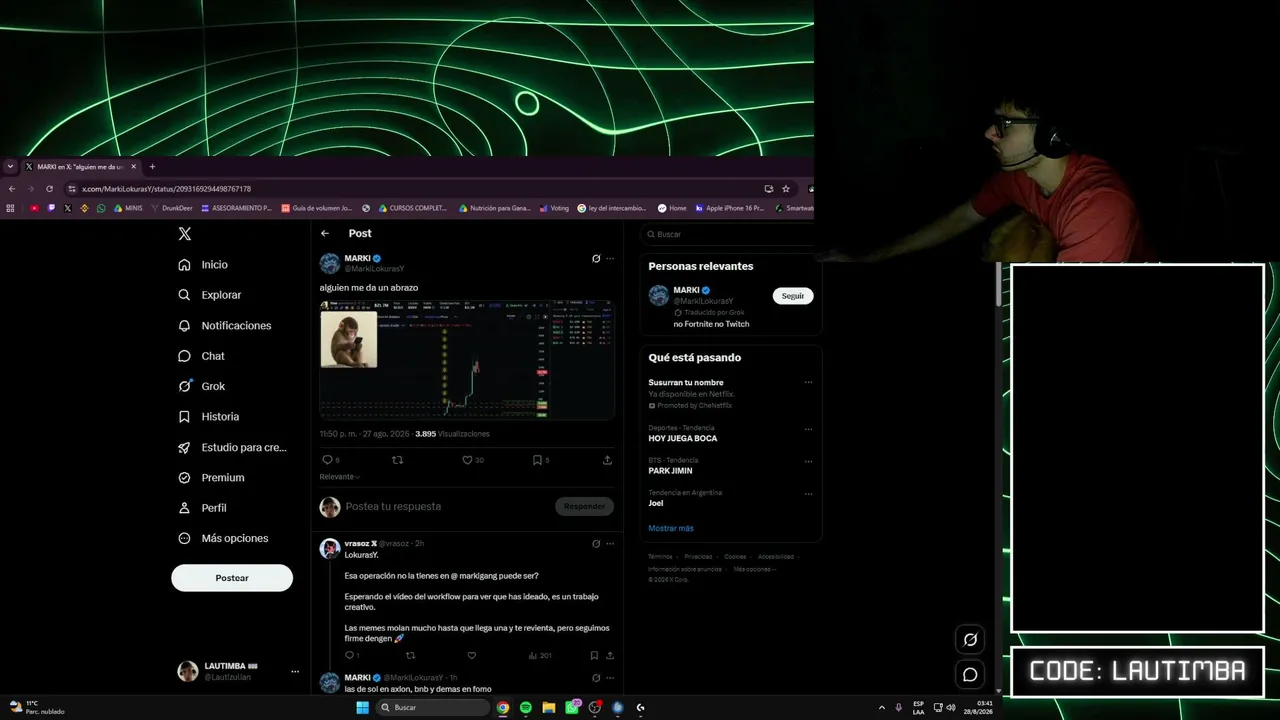
Task: Click the Grok icon on vrasoz's reply
Action: 596,544
